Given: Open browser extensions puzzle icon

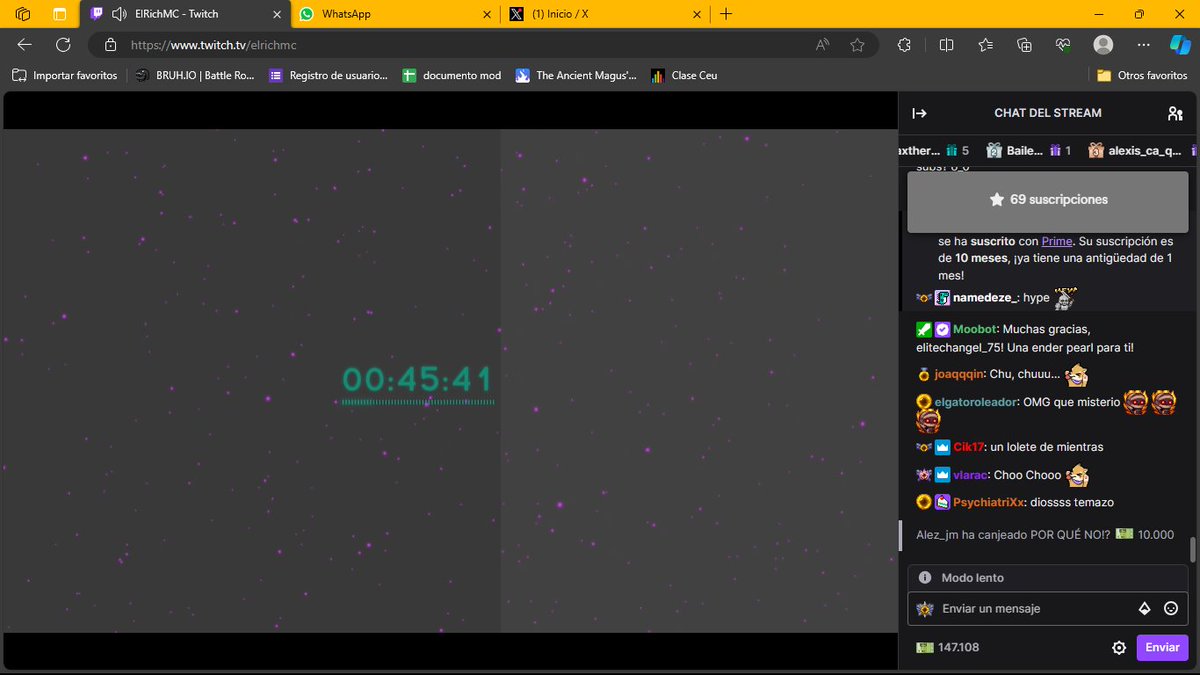Looking at the screenshot, I should click(904, 45).
